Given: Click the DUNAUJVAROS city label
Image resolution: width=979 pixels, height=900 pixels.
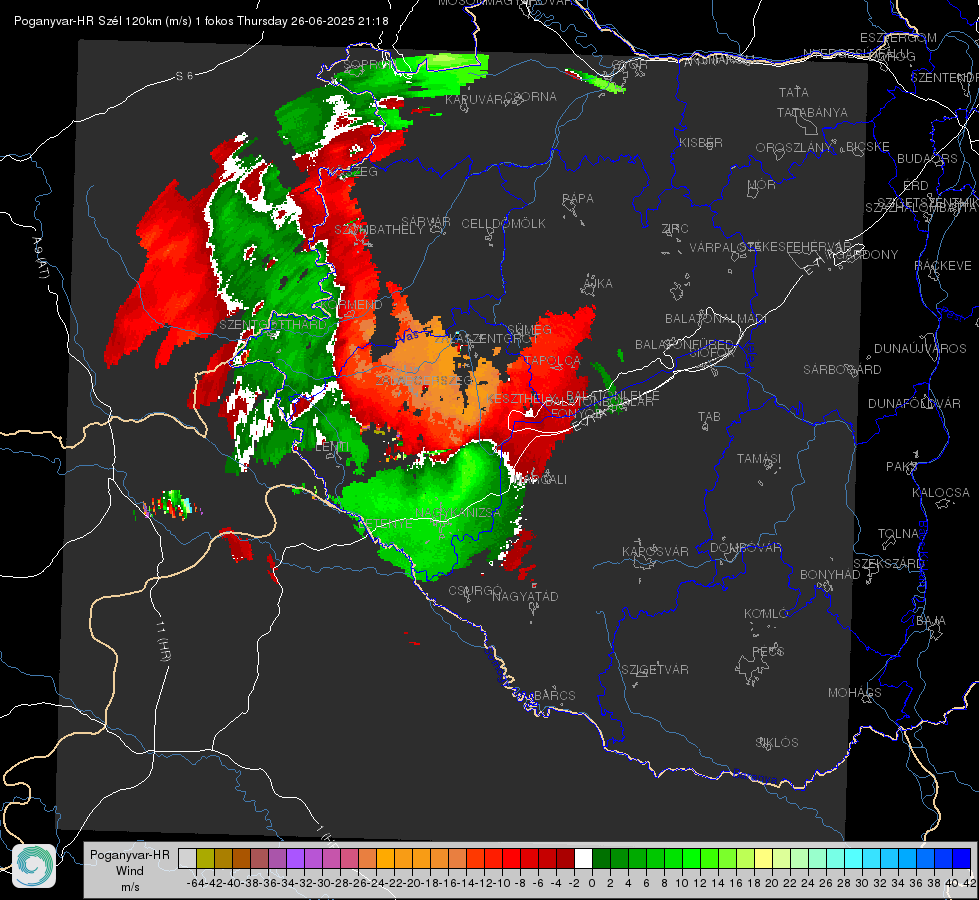Looking at the screenshot, I should pos(920,348).
